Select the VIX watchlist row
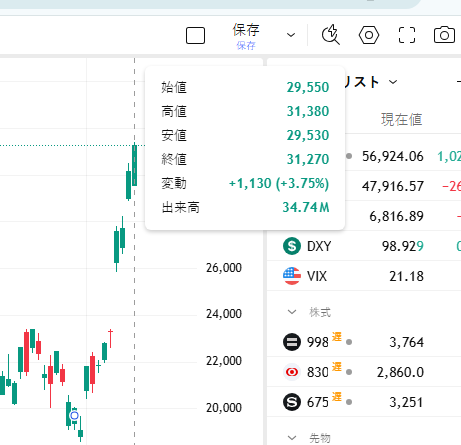The width and height of the screenshot is (461, 445). [364, 276]
